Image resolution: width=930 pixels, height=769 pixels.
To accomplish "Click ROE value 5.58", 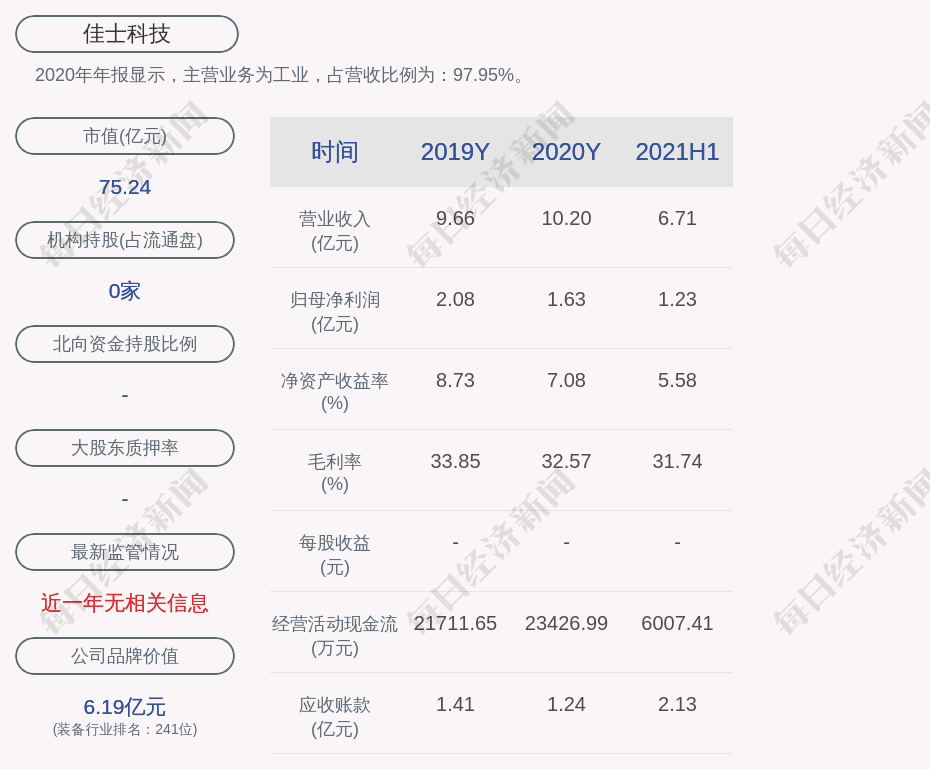I will point(677,380).
